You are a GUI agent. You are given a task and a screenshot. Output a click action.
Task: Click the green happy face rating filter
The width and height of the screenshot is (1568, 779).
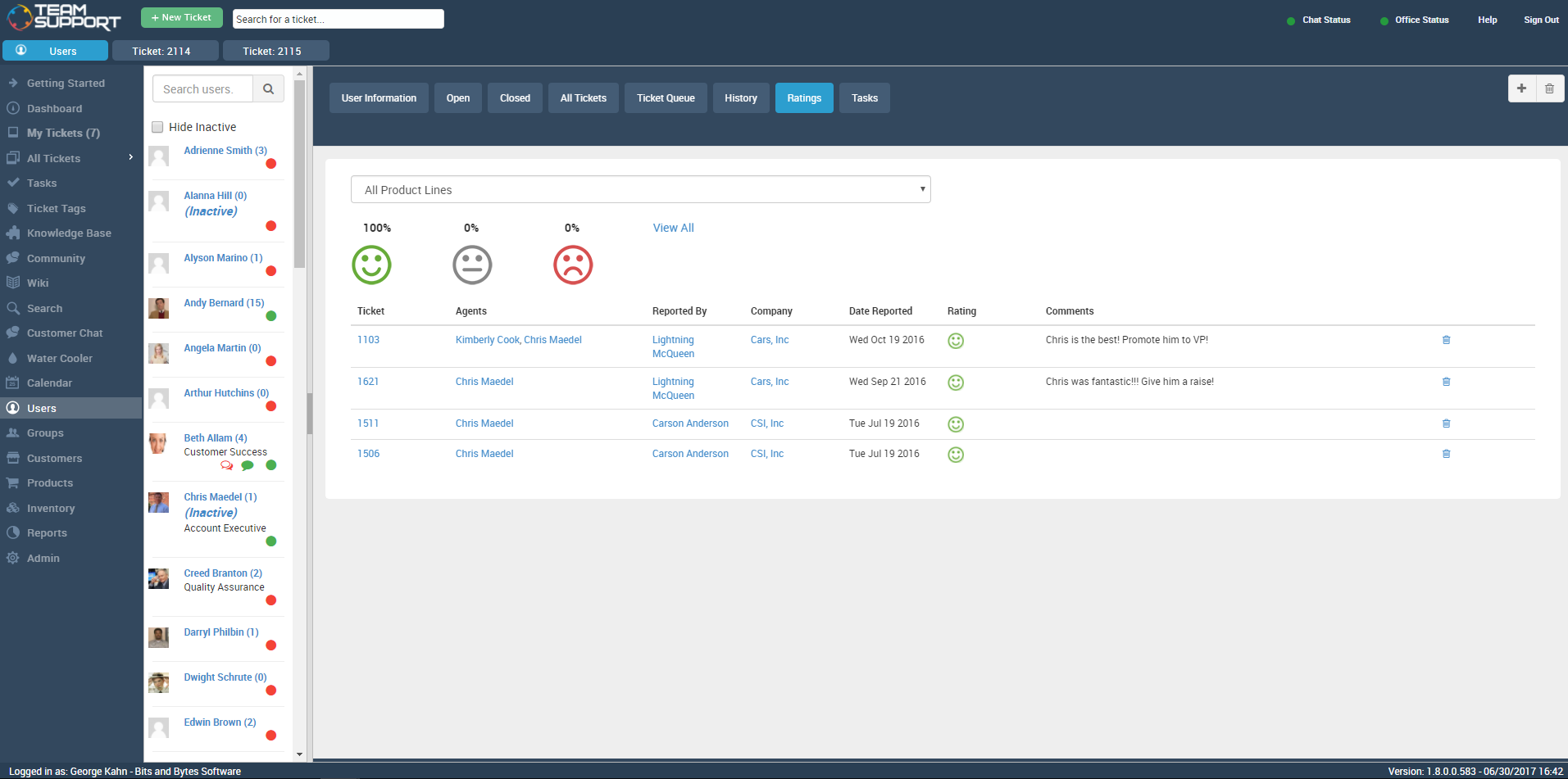[371, 265]
